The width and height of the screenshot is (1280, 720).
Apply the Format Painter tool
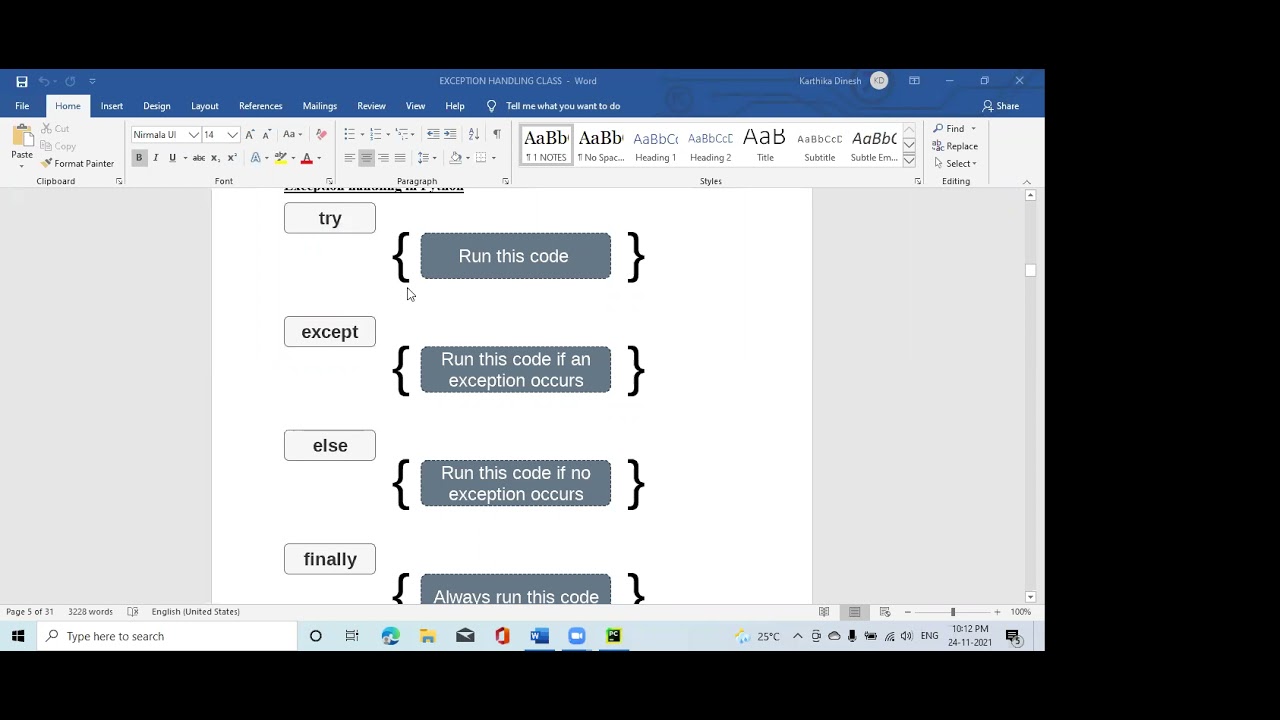click(78, 164)
